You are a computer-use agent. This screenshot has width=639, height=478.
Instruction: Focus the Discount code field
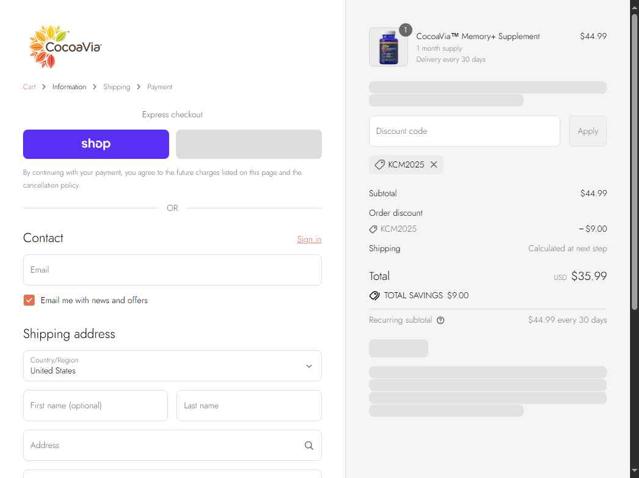coord(465,131)
